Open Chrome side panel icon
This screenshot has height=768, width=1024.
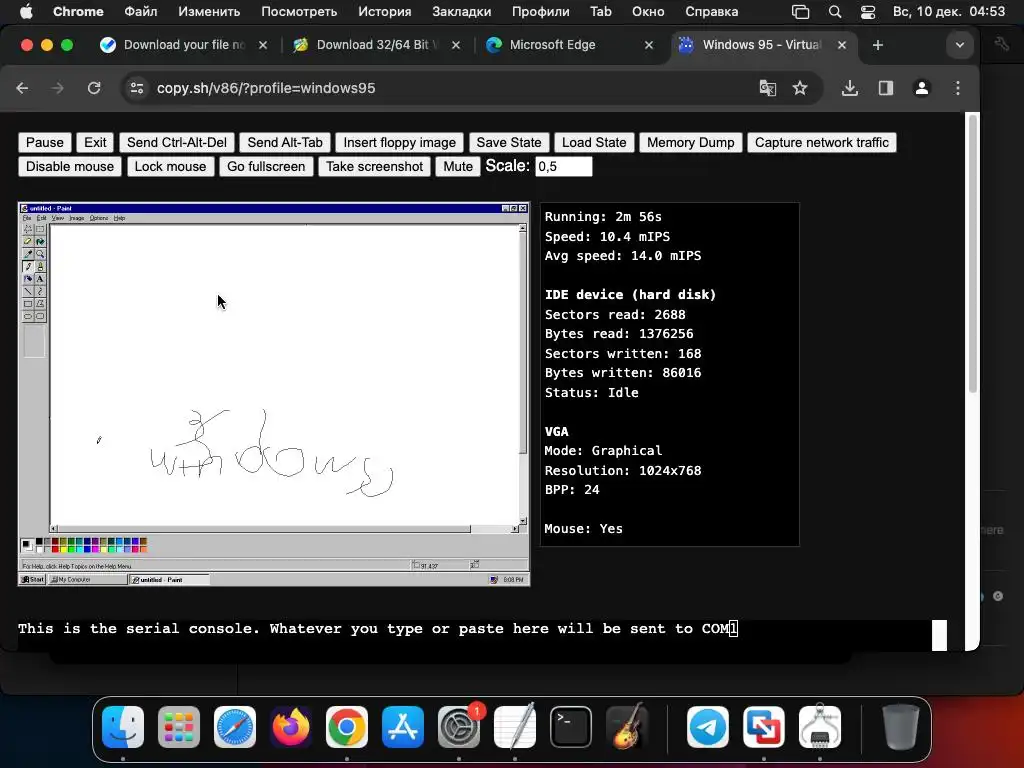pyautogui.click(x=886, y=88)
